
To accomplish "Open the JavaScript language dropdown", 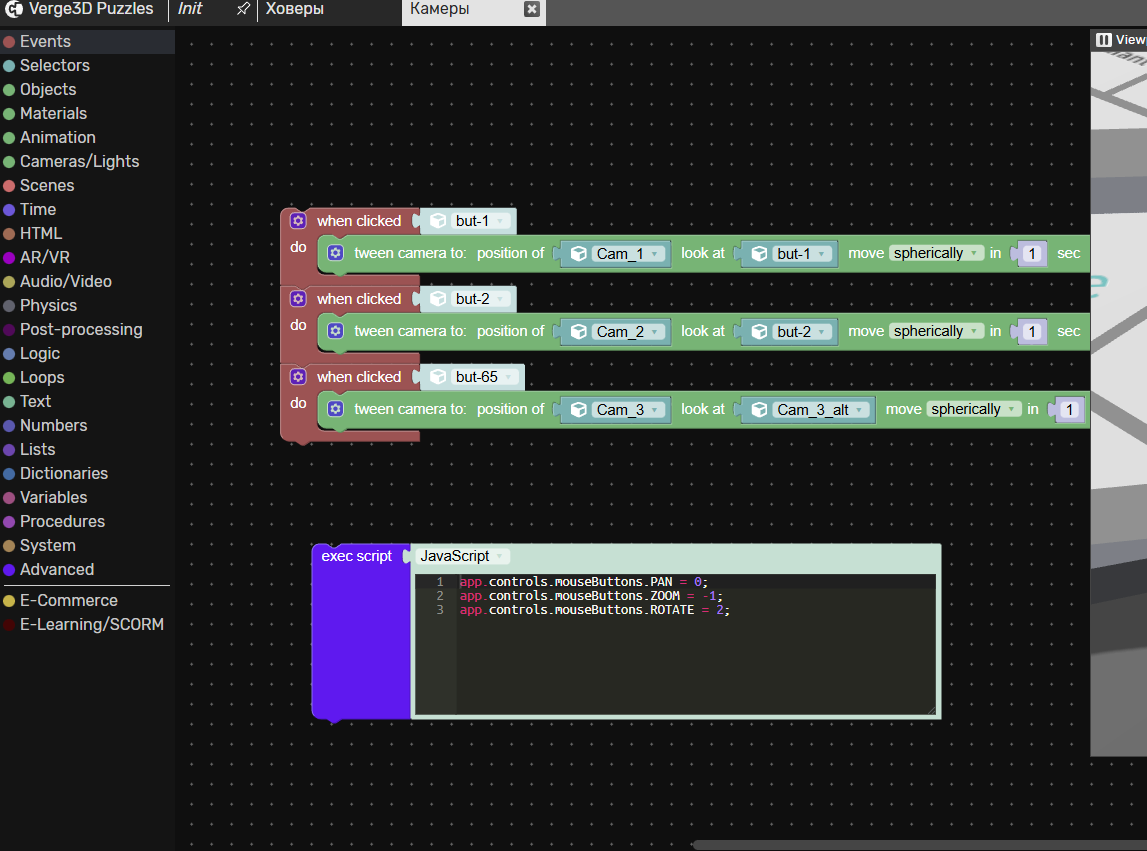I will point(464,556).
